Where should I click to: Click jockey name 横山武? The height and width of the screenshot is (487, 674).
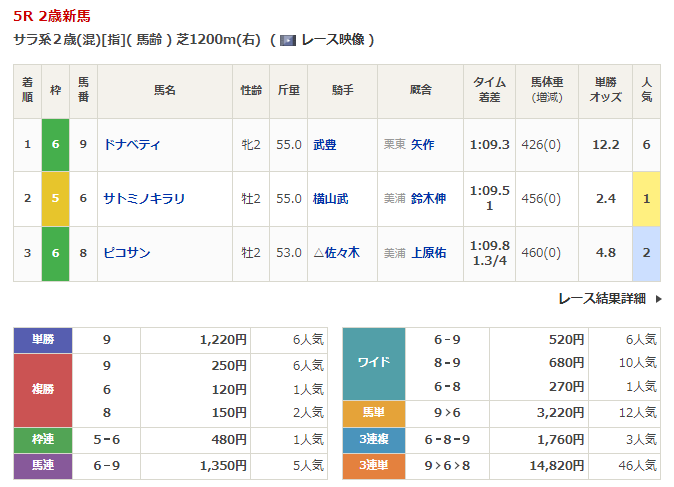click(330, 199)
